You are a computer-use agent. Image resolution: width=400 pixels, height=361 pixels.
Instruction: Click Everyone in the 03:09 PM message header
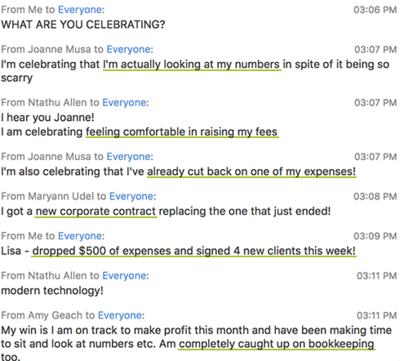point(80,236)
